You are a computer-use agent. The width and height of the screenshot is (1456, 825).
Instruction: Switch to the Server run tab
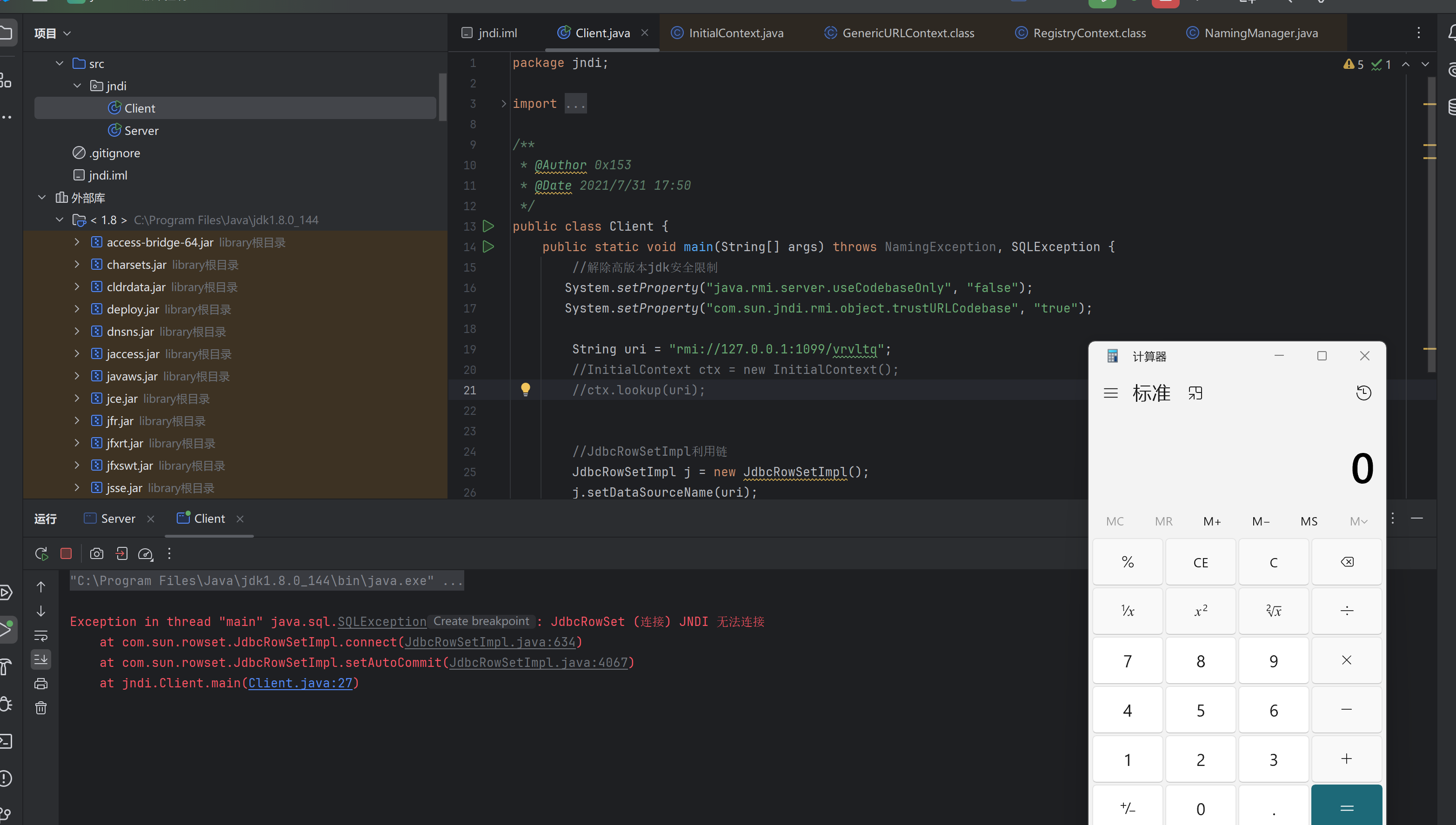(x=117, y=519)
